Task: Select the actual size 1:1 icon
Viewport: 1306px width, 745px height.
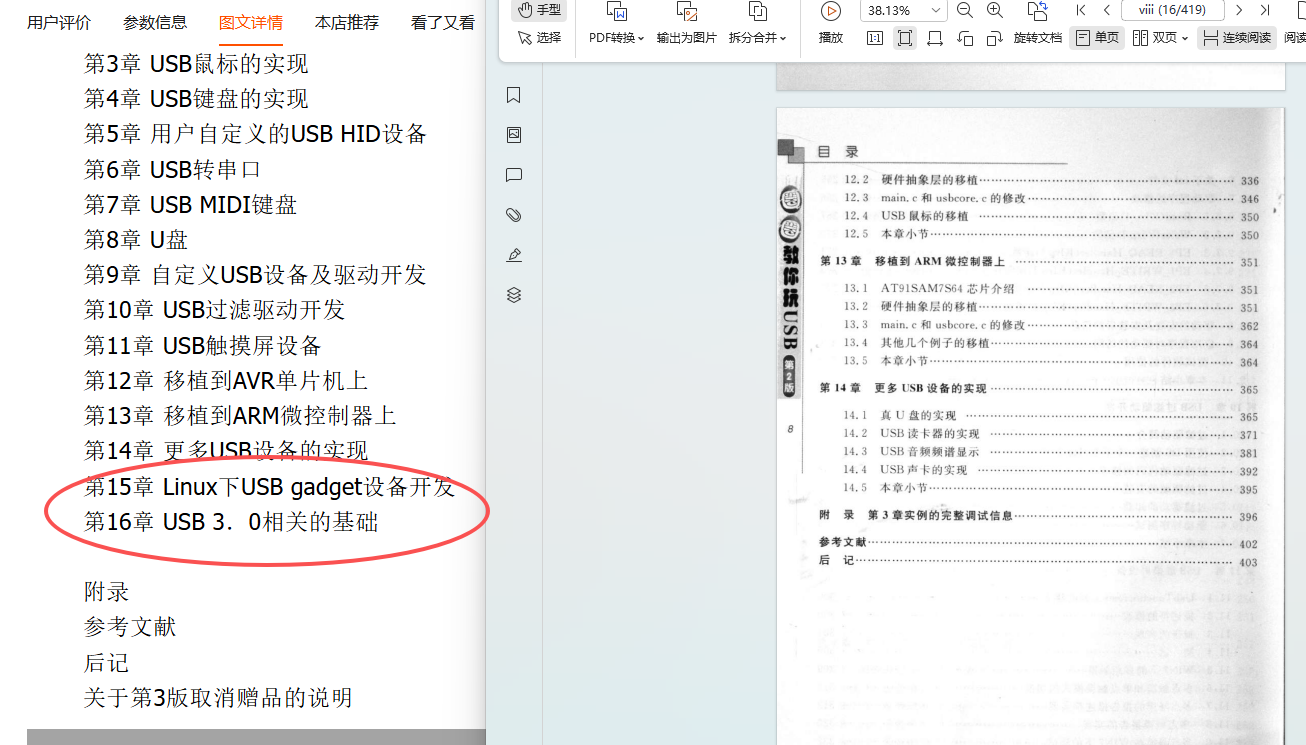Action: click(875, 38)
